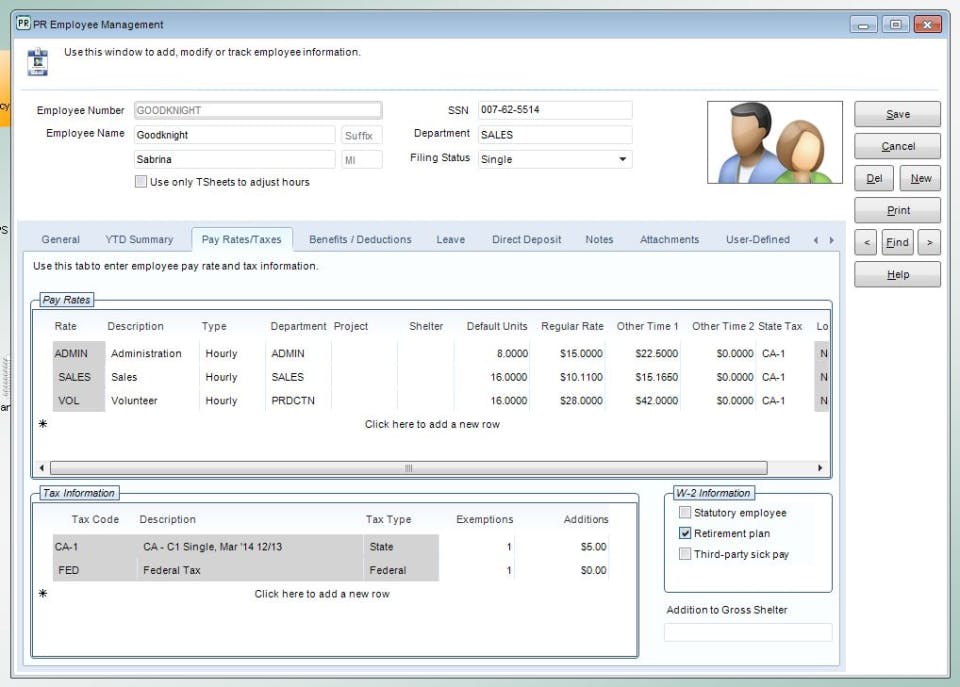Click the Pay Rates scrollbar right arrow
This screenshot has height=687, width=960.
820,468
